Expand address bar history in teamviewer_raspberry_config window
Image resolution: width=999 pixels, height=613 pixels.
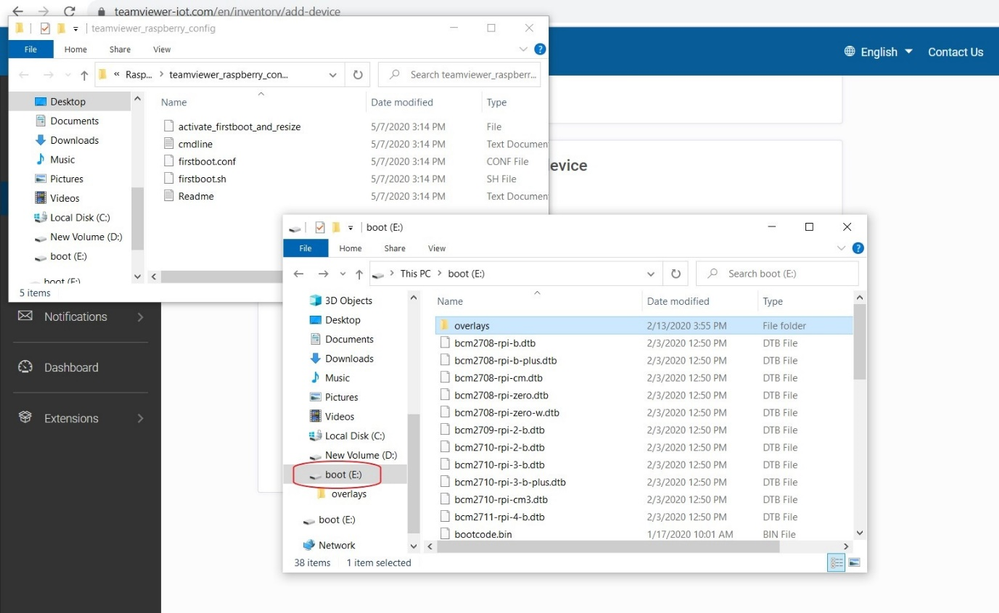[x=333, y=75]
